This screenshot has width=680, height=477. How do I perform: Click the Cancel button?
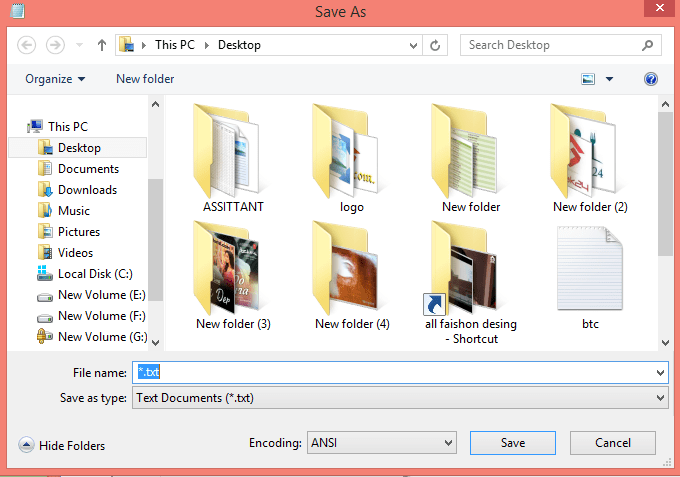(x=612, y=443)
